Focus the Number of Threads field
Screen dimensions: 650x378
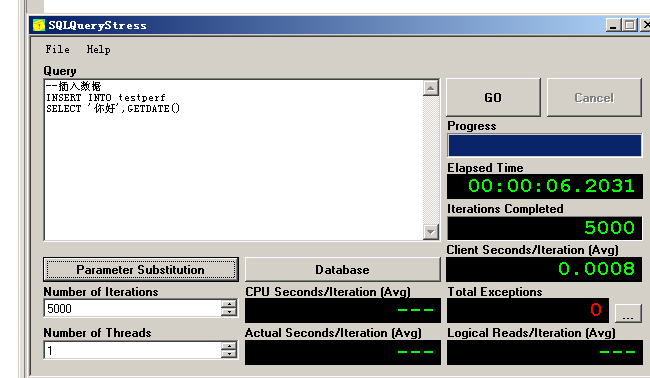click(133, 351)
